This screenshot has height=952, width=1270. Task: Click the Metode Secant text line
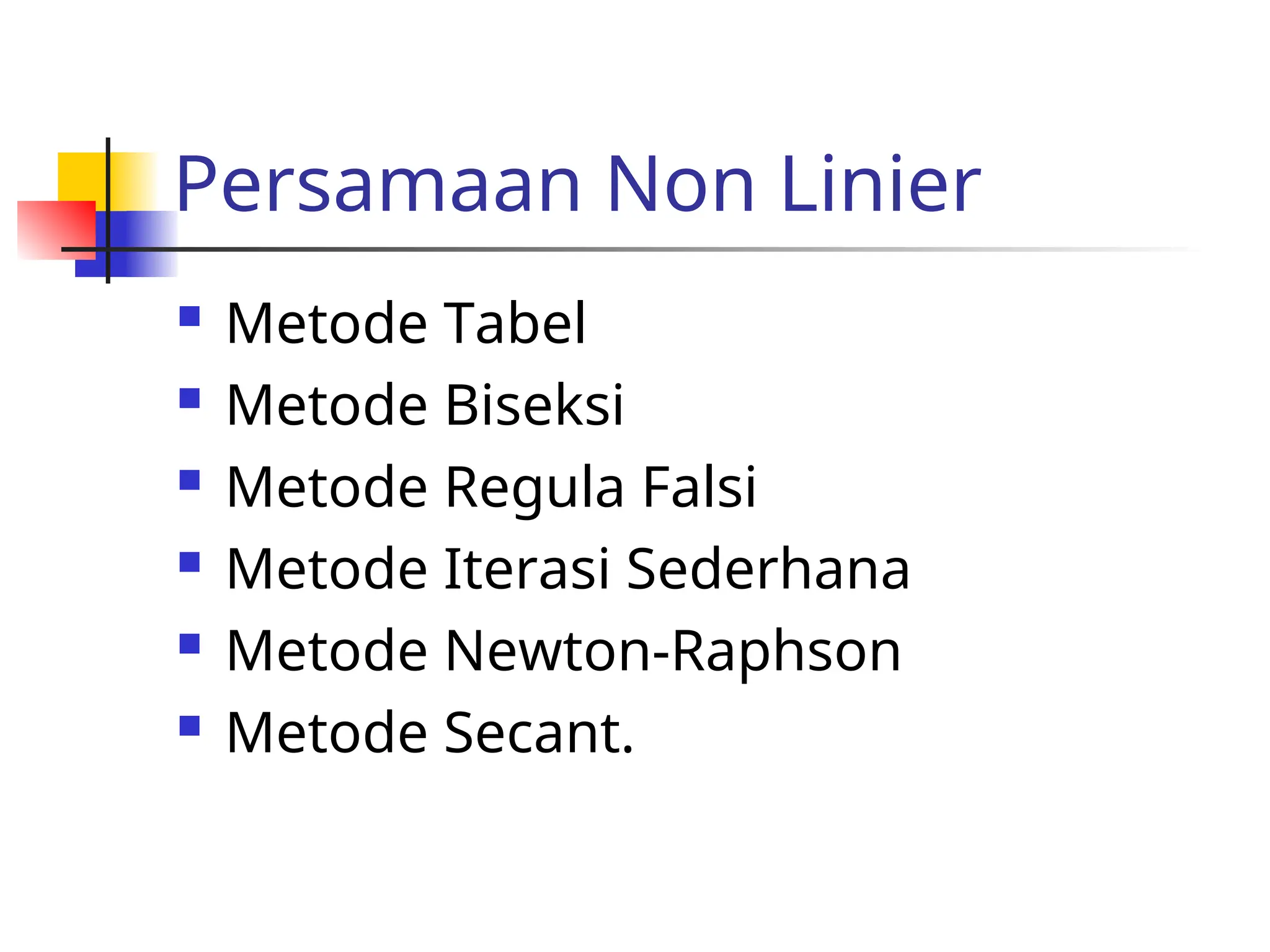[x=430, y=733]
